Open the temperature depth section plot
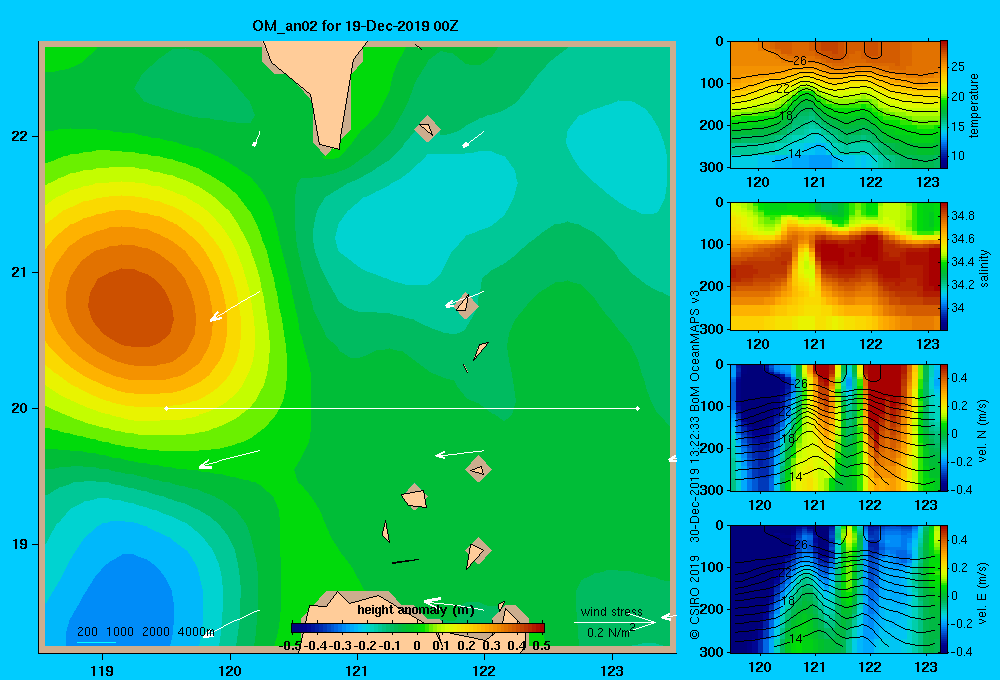This screenshot has width=1000, height=680. [835, 105]
